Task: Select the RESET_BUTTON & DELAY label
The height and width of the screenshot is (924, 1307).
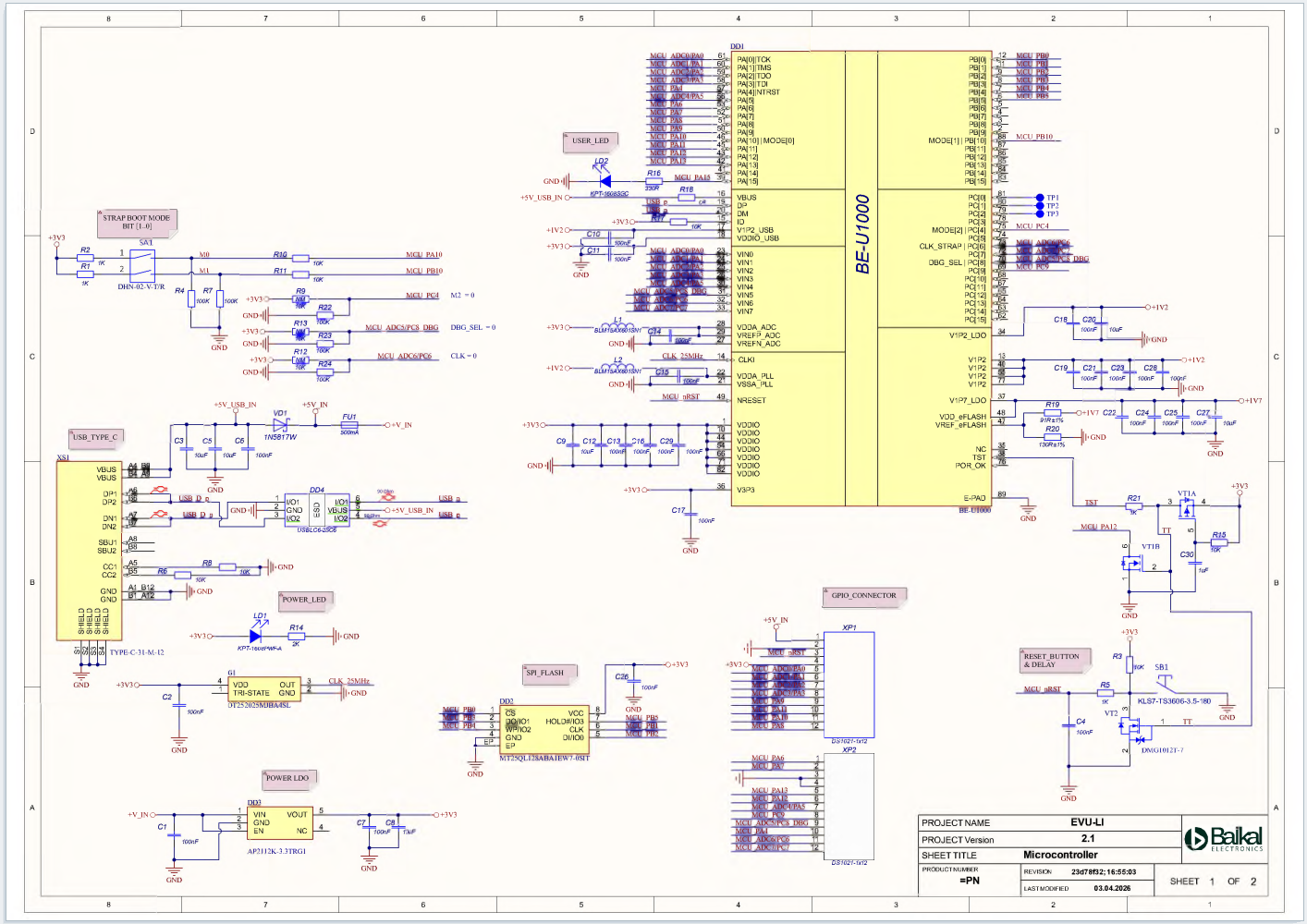Action: point(1055,661)
